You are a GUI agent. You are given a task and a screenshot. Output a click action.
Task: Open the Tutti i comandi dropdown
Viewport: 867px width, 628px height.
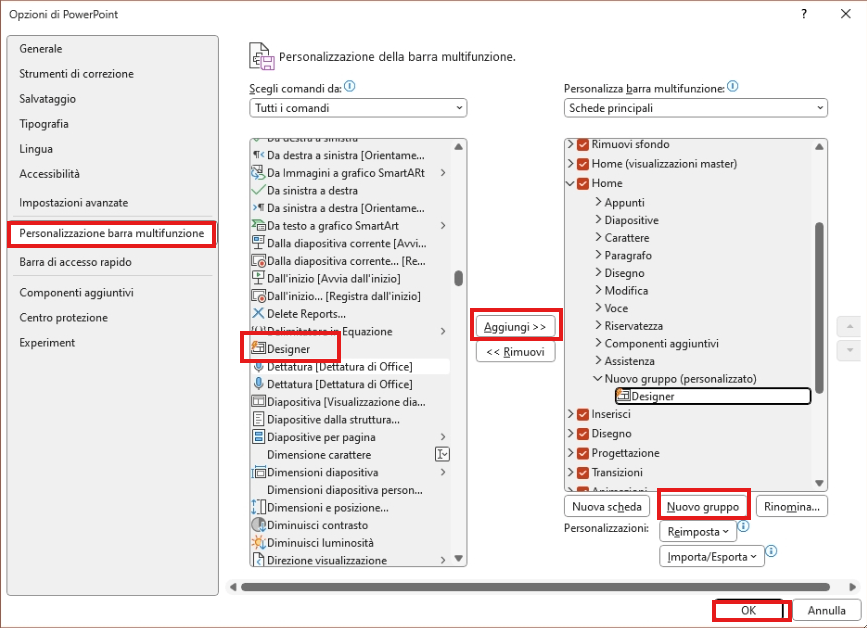coord(358,108)
